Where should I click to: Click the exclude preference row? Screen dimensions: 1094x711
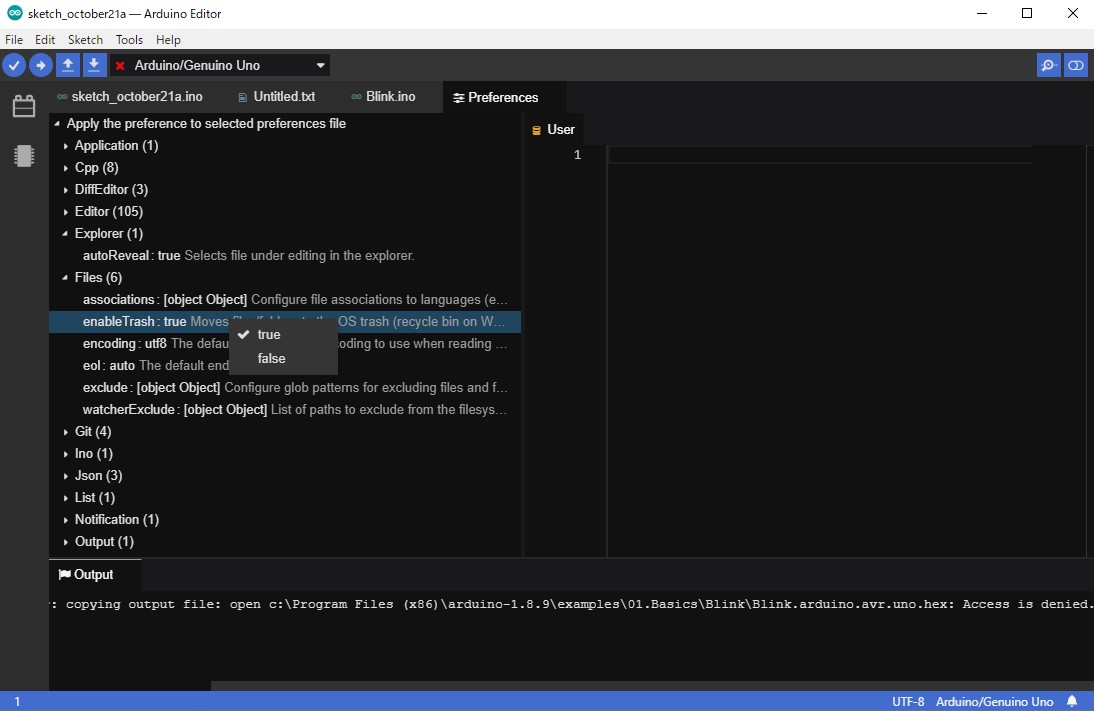pyautogui.click(x=285, y=387)
